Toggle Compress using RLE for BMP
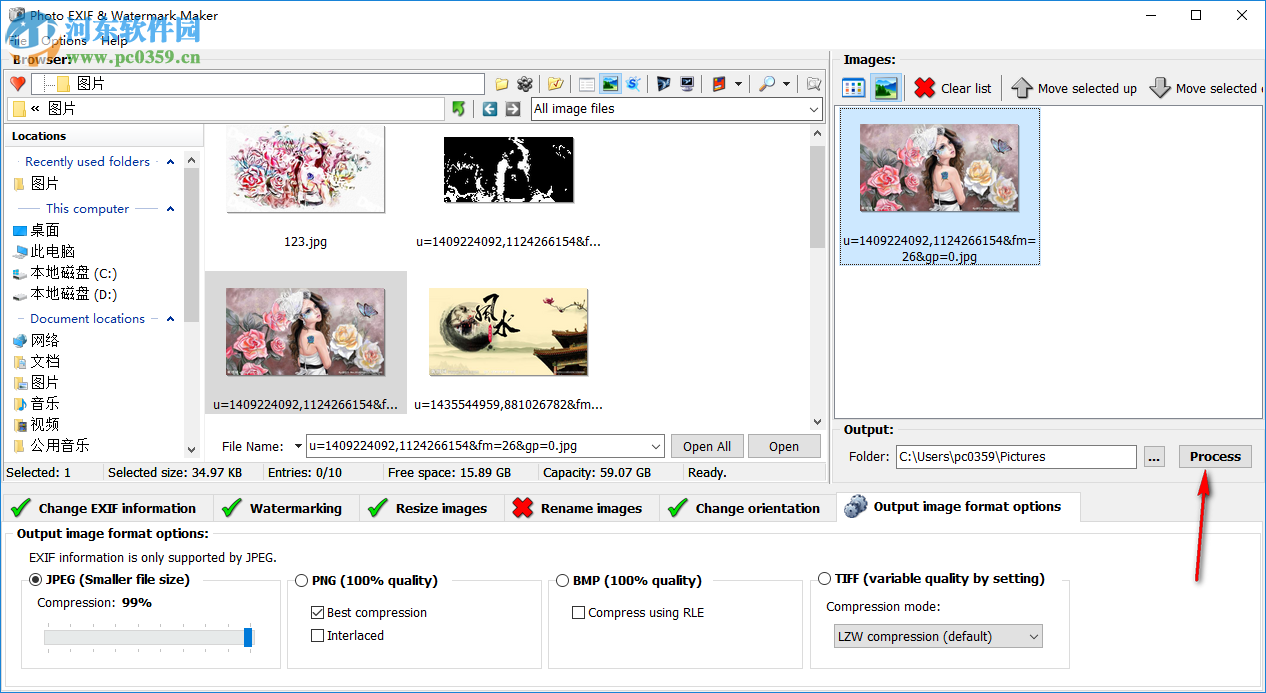Viewport: 1266px width, 693px height. coord(578,612)
